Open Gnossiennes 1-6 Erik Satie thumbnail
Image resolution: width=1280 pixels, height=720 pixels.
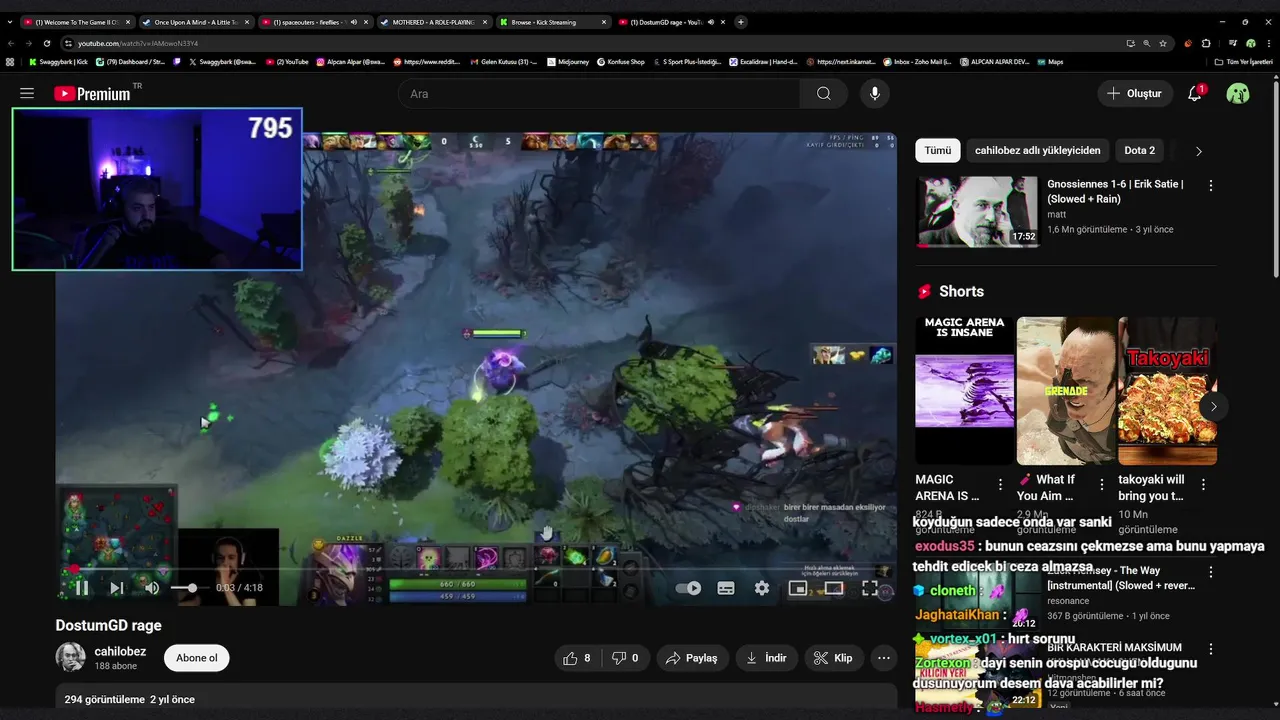click(x=977, y=211)
